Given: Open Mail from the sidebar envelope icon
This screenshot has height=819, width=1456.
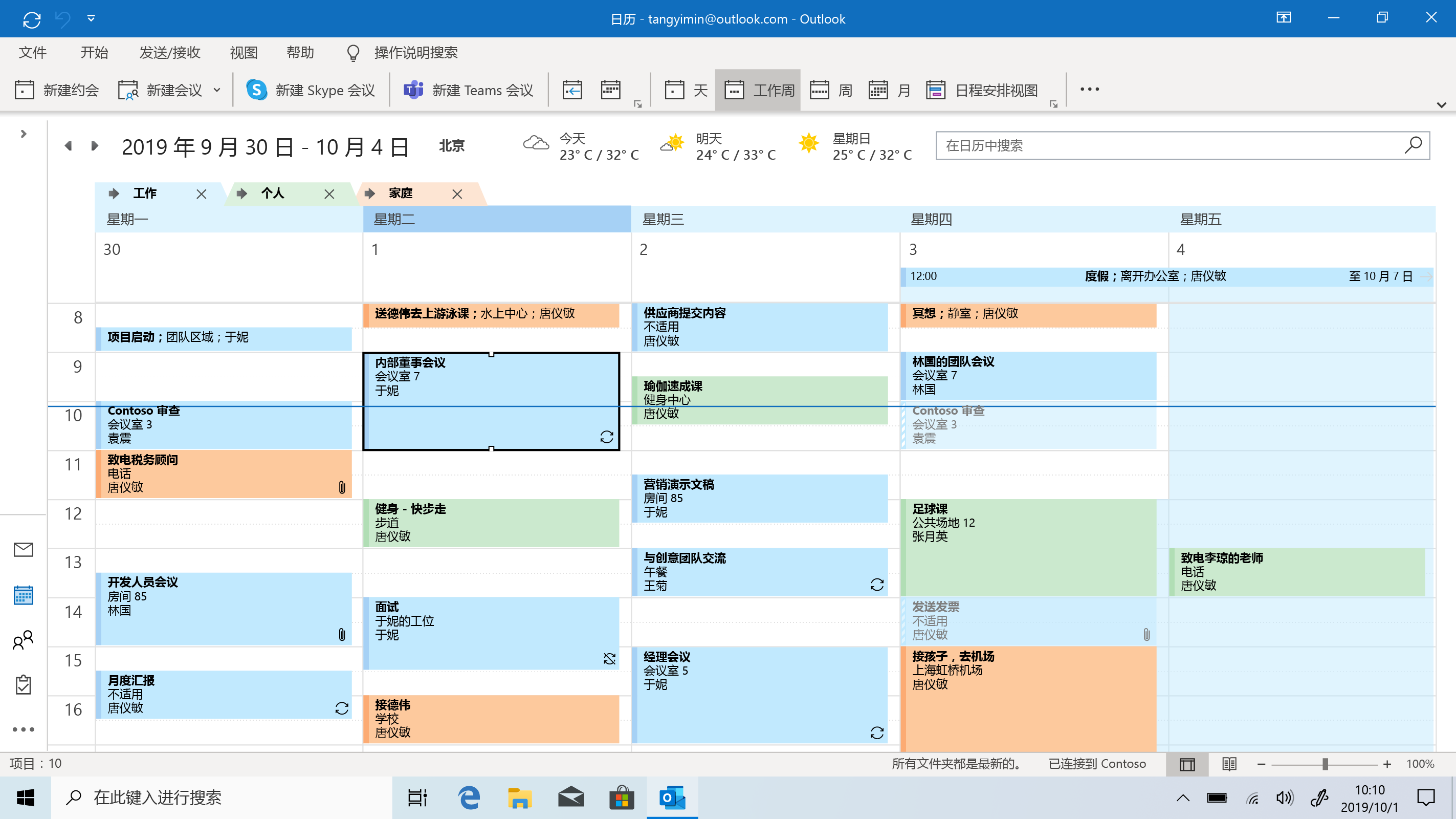Looking at the screenshot, I should [x=23, y=549].
